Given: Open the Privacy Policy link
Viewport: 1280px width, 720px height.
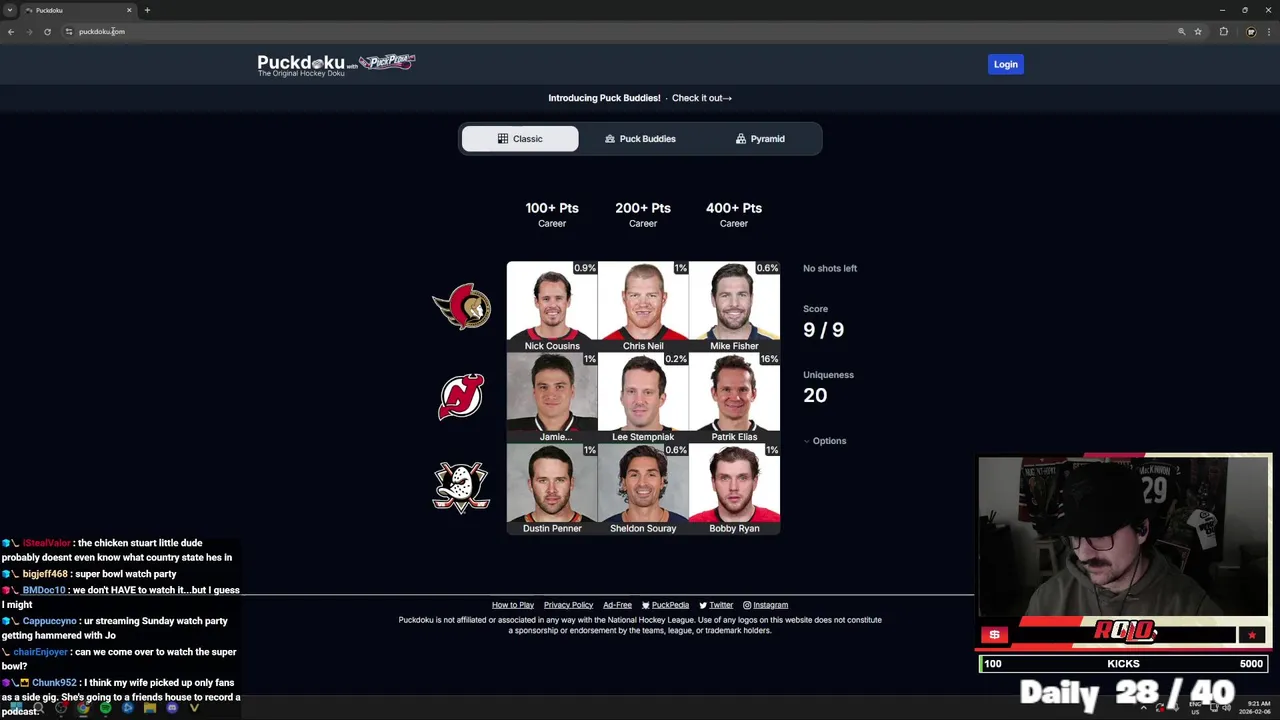Looking at the screenshot, I should click(568, 605).
